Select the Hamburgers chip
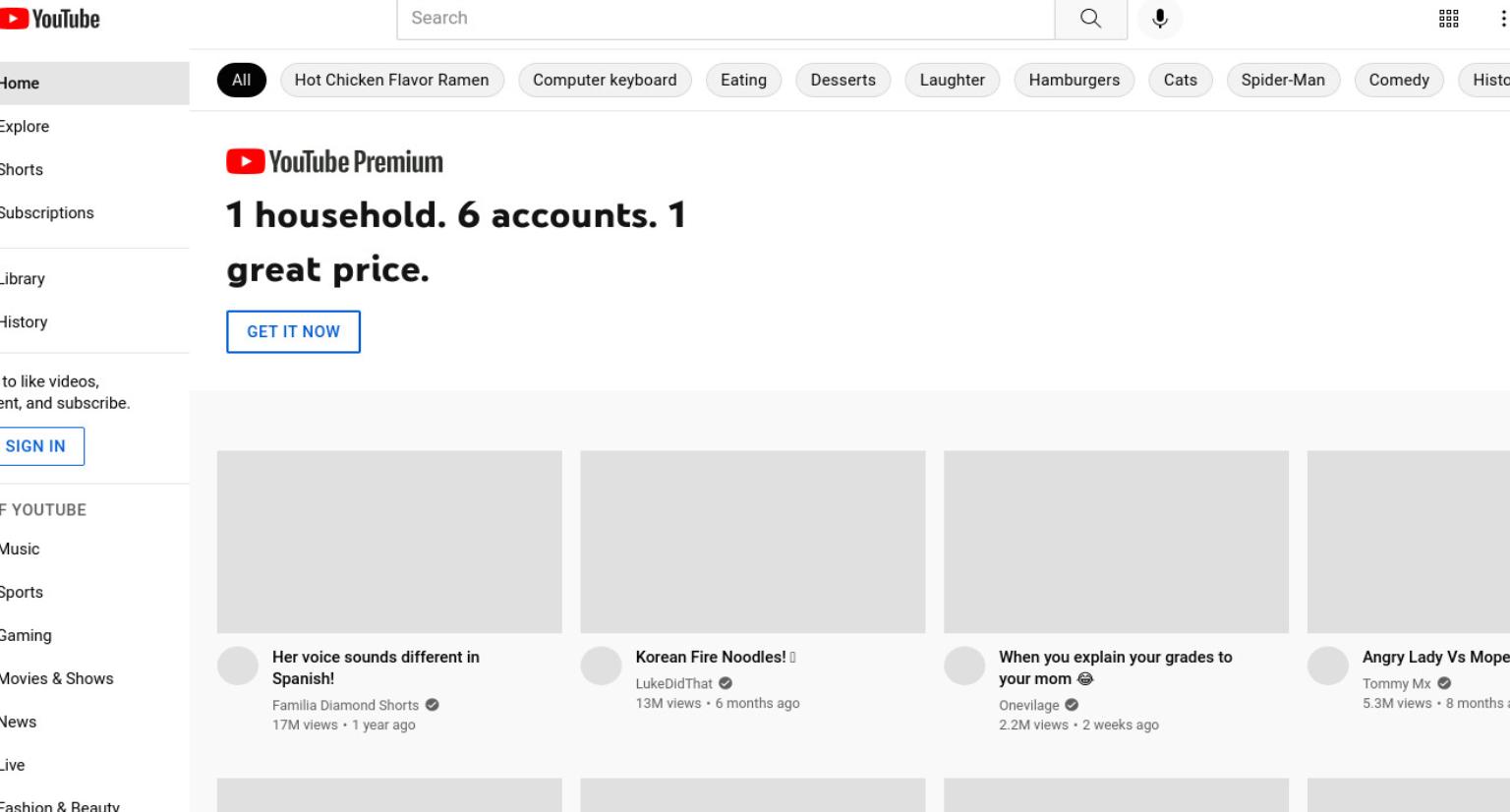Screen dimensions: 1510x812 coord(1074,80)
